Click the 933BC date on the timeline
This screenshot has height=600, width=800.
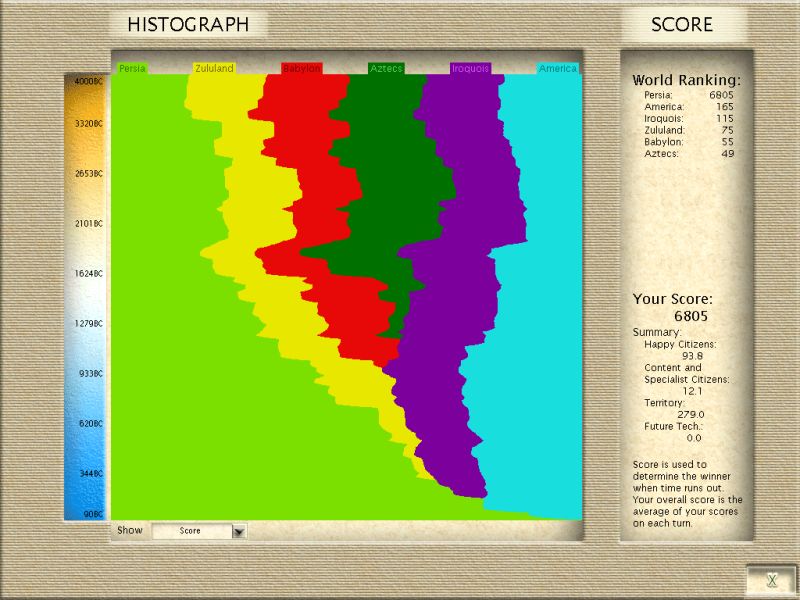pyautogui.click(x=91, y=374)
